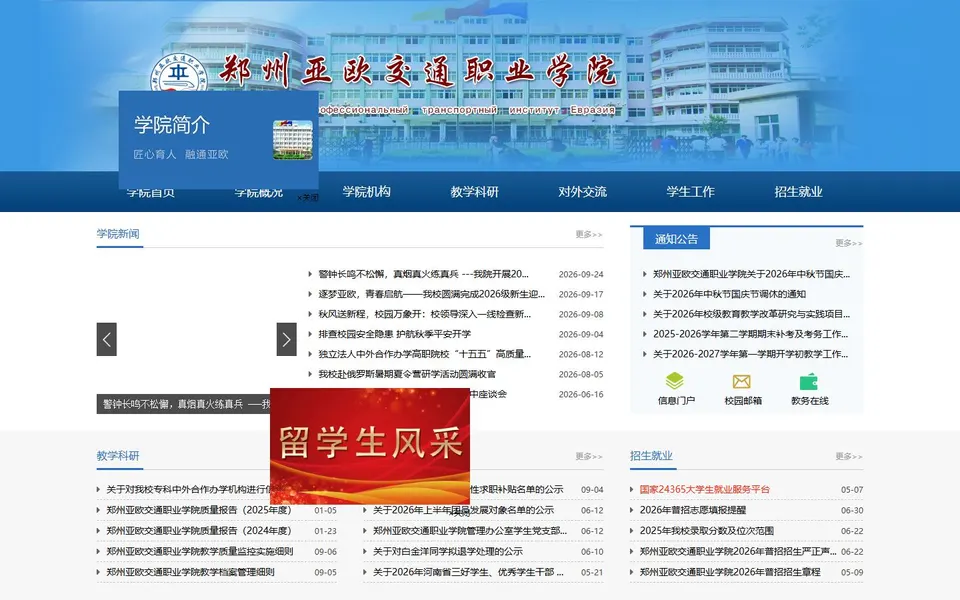Viewport: 960px width, 600px height.
Task: Open 国家24365大学生就业服务平台 link
Action: click(705, 489)
